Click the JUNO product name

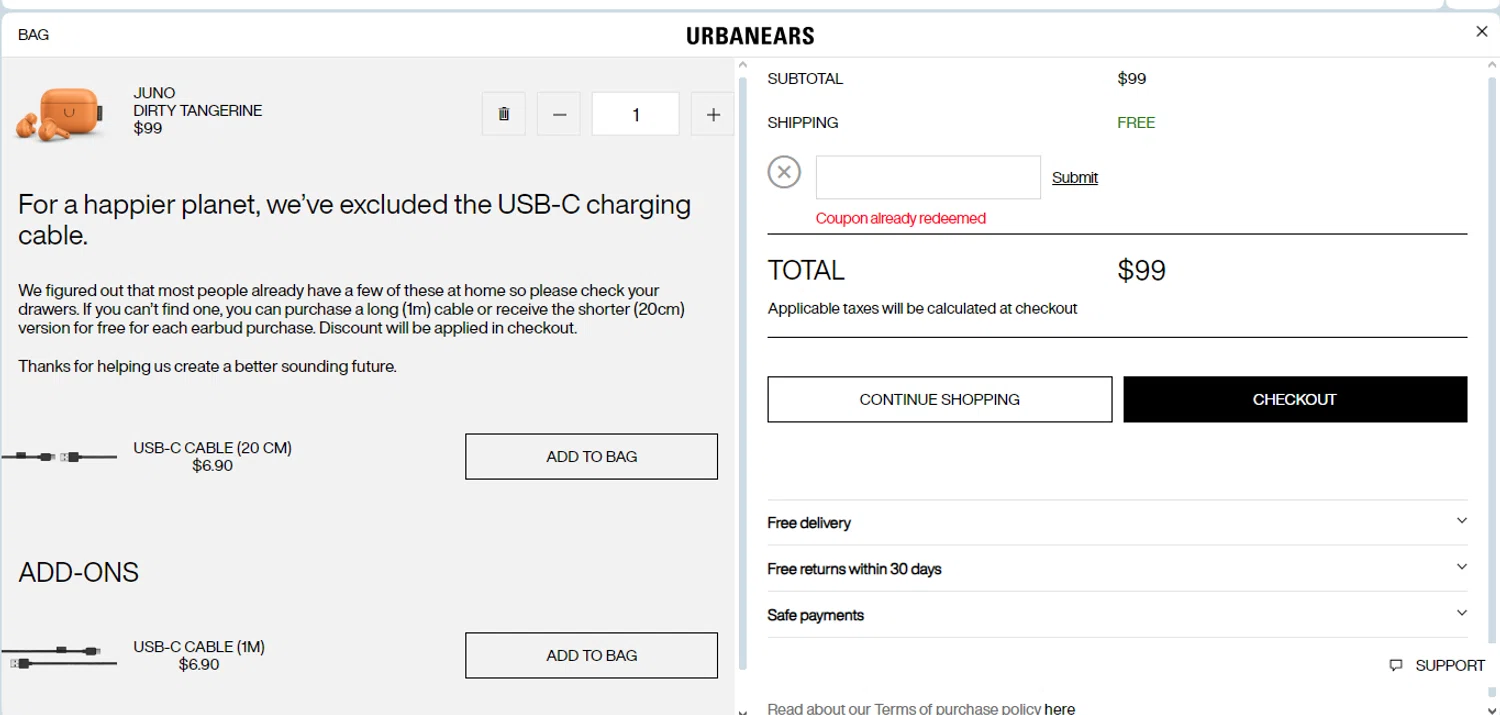point(154,93)
